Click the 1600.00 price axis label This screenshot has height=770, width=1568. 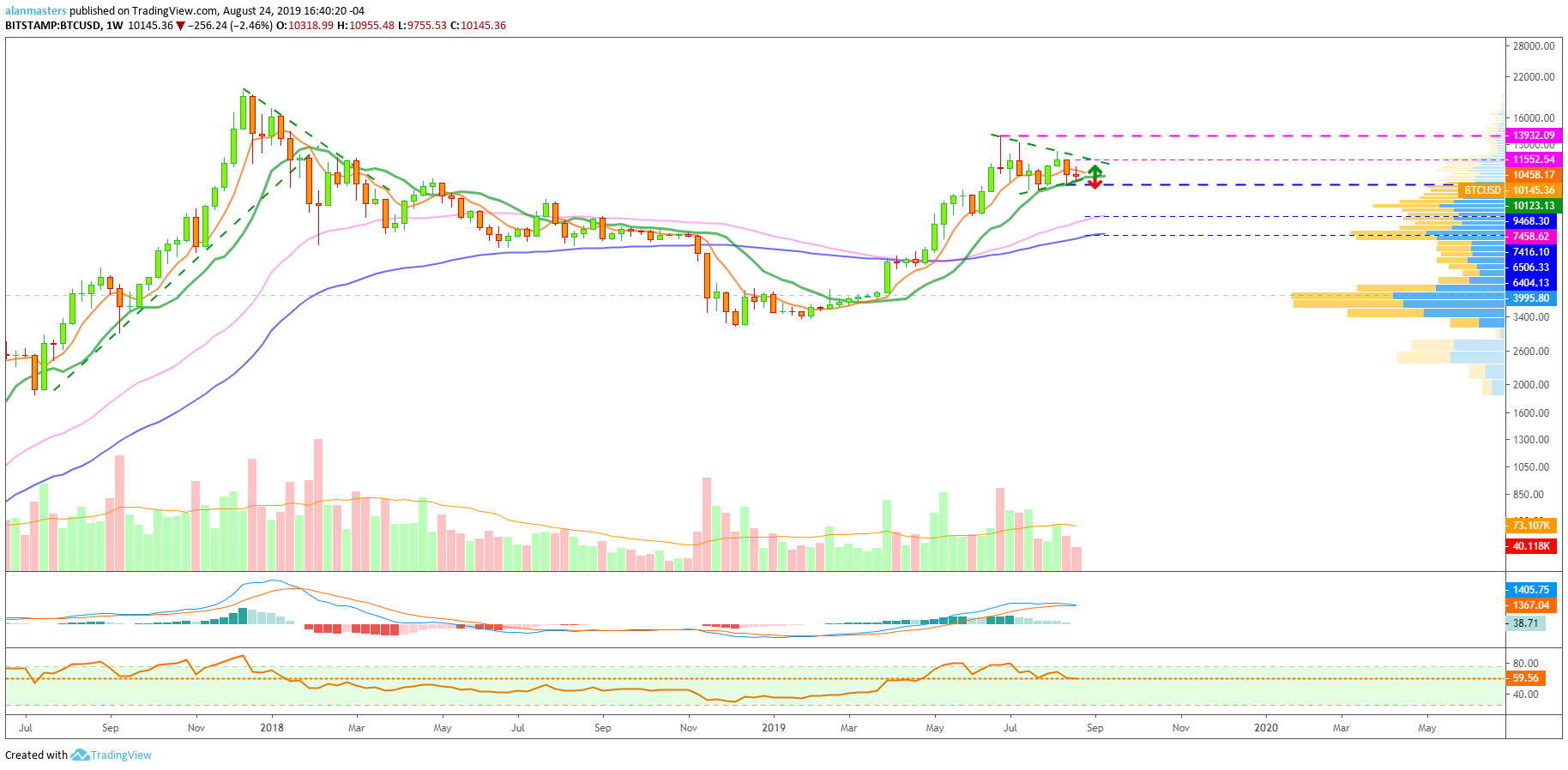[x=1531, y=413]
